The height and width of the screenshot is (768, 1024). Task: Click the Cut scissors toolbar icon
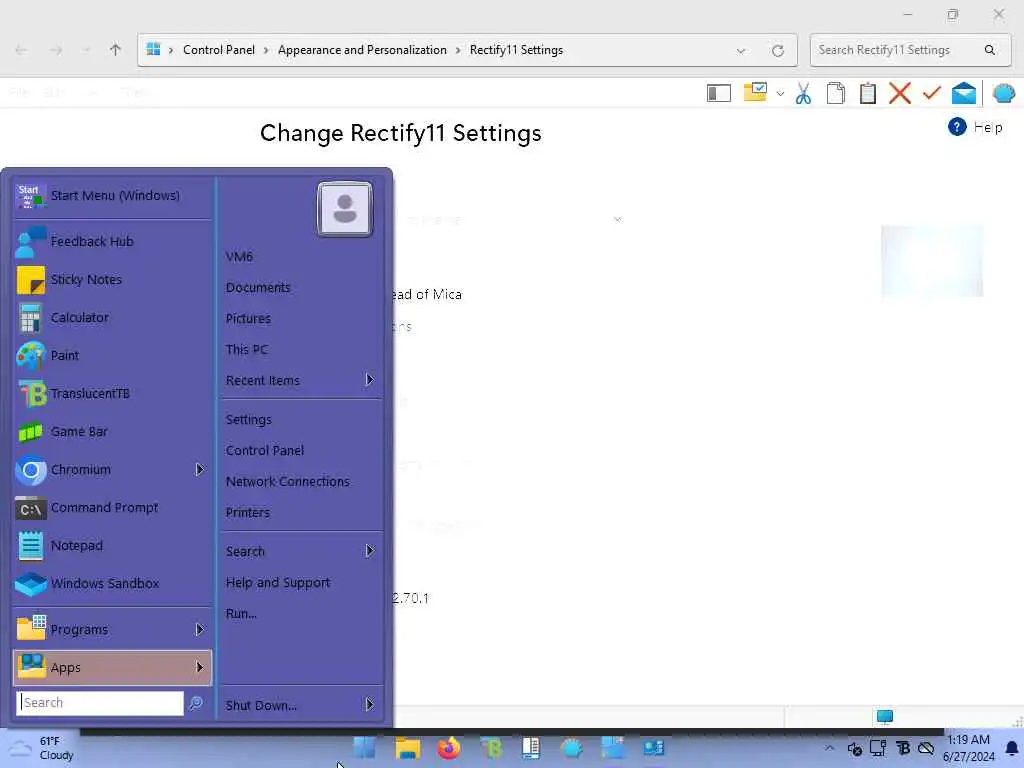click(803, 93)
